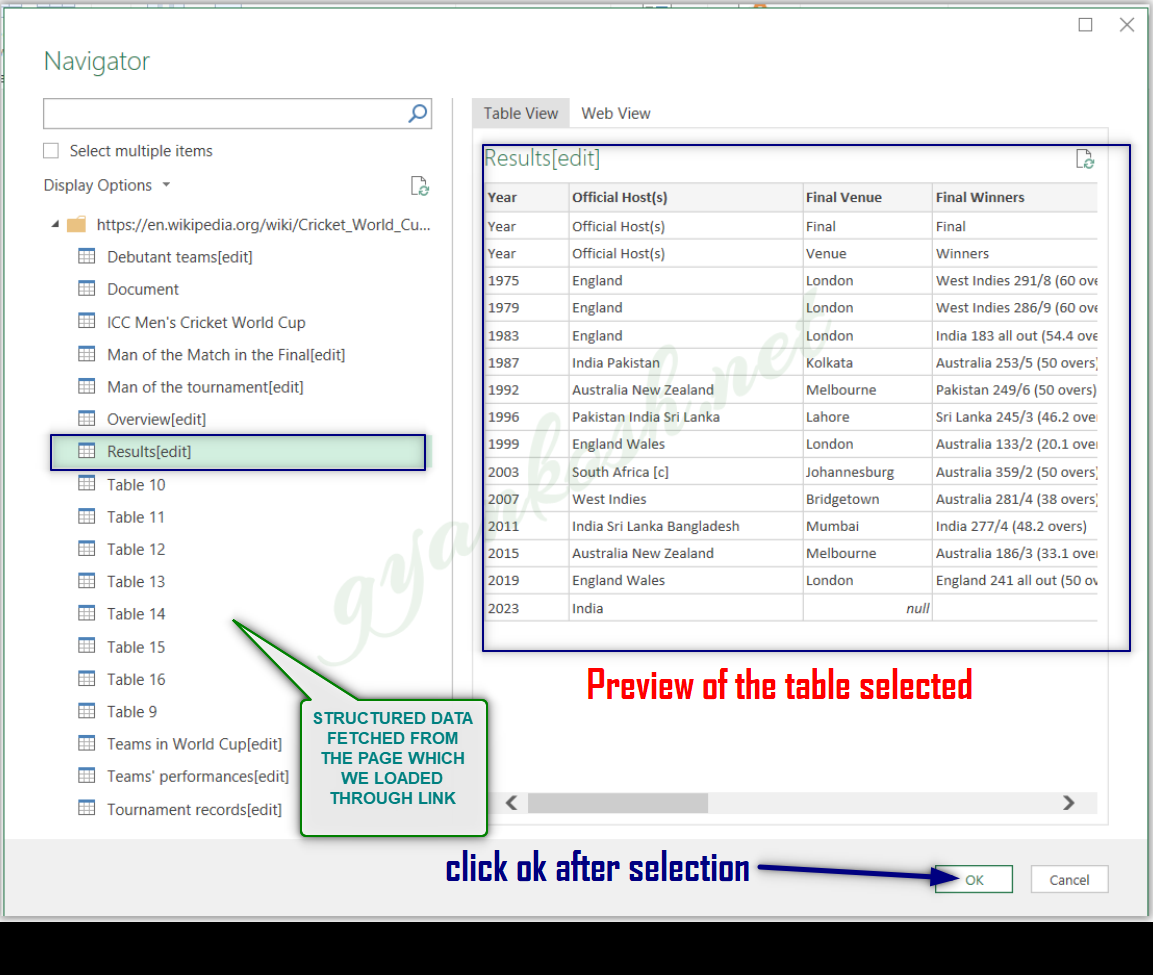This screenshot has height=975, width=1153.
Task: Click the Year column header in bold
Action: [x=526, y=197]
